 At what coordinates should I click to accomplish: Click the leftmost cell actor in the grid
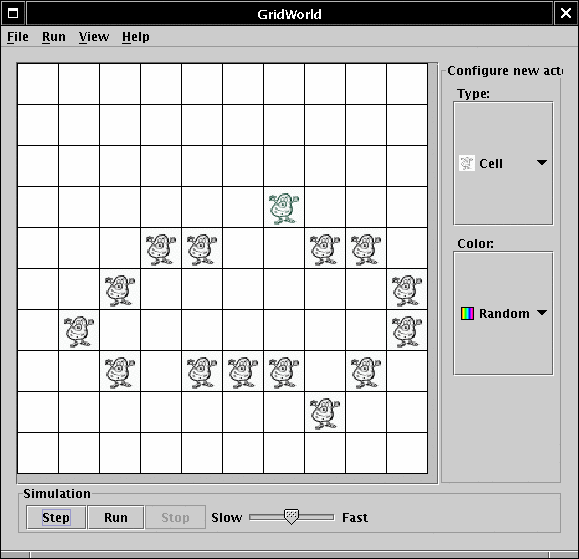point(79,331)
